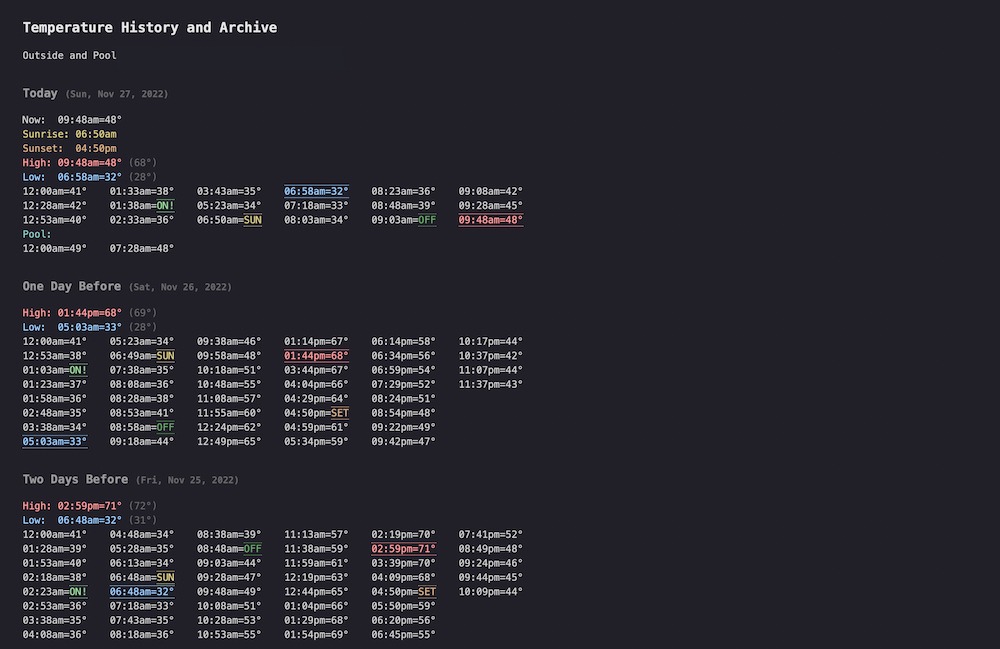Click the highlighted 05:03am=33° Saturday low

pyautogui.click(x=55, y=441)
